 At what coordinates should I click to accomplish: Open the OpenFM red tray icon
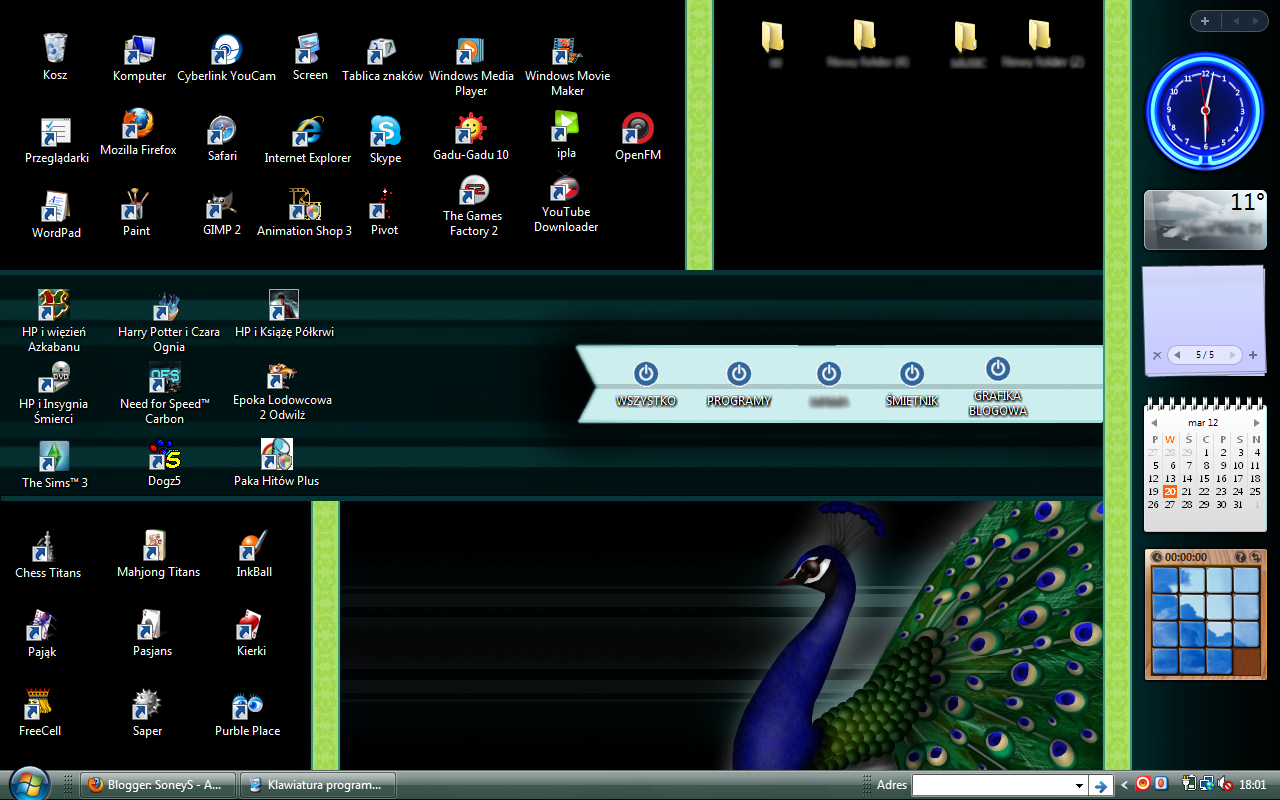(1142, 785)
